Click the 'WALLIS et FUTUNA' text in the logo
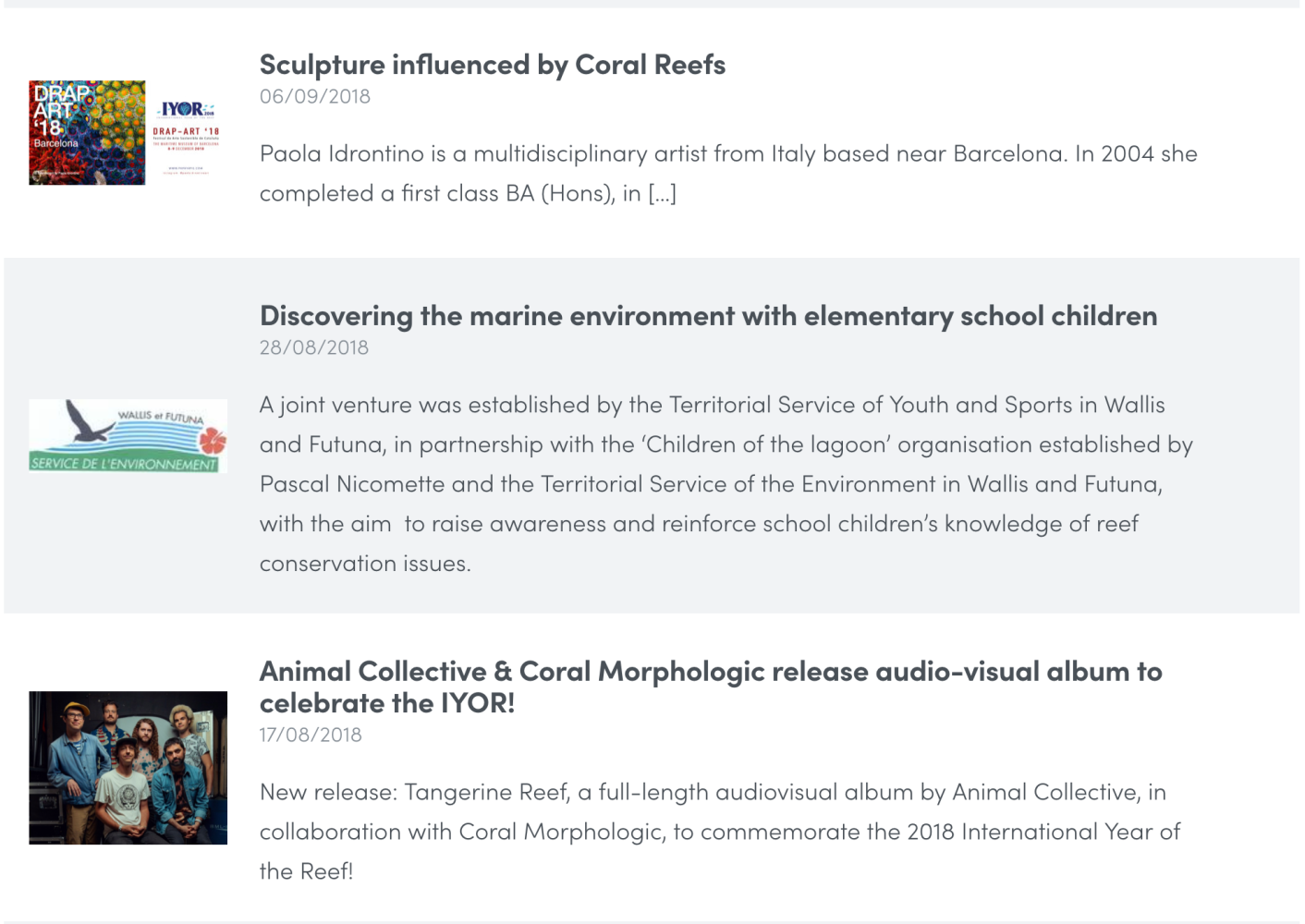 click(x=160, y=417)
